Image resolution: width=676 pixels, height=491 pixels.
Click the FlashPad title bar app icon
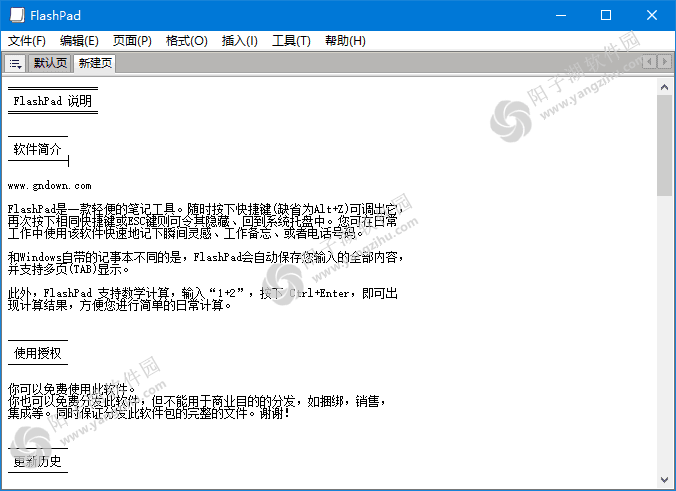(x=17, y=15)
